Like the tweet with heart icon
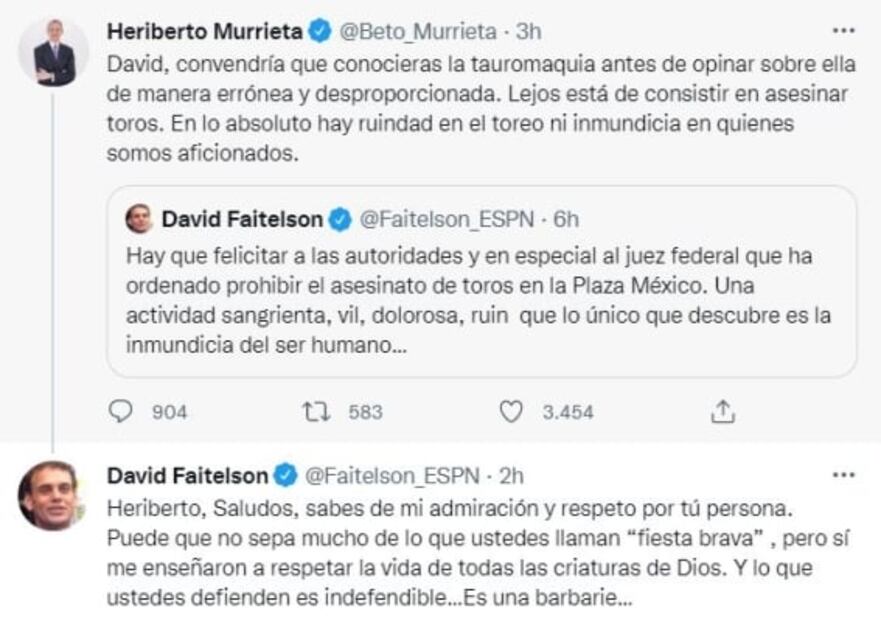 [511, 411]
